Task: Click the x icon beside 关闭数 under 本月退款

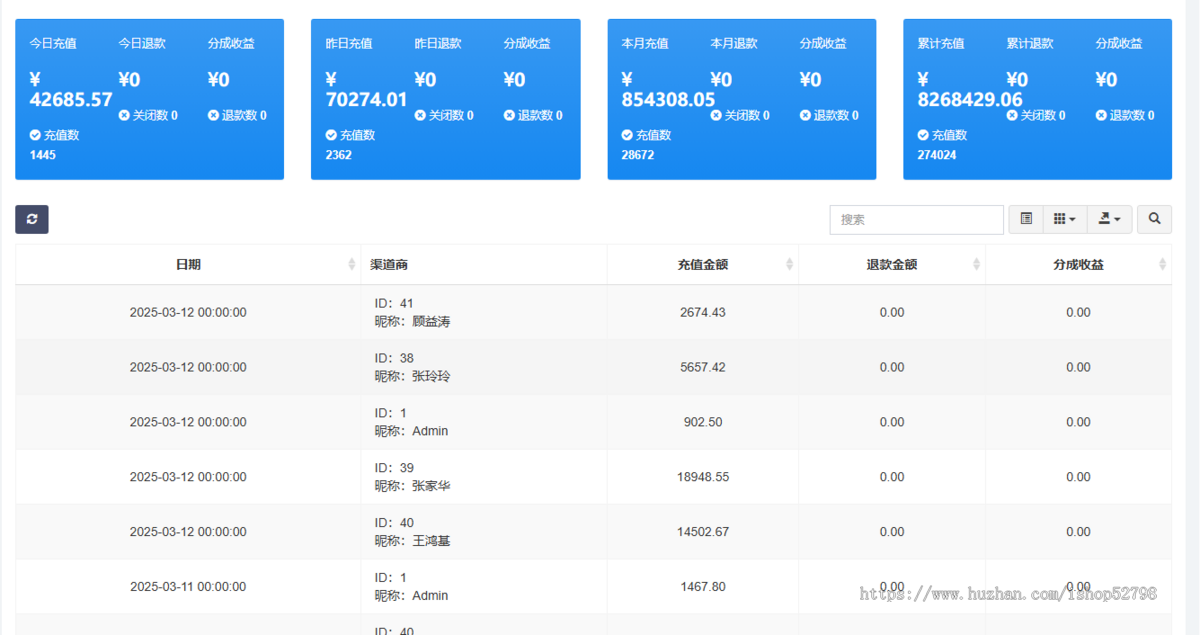Action: tap(716, 115)
